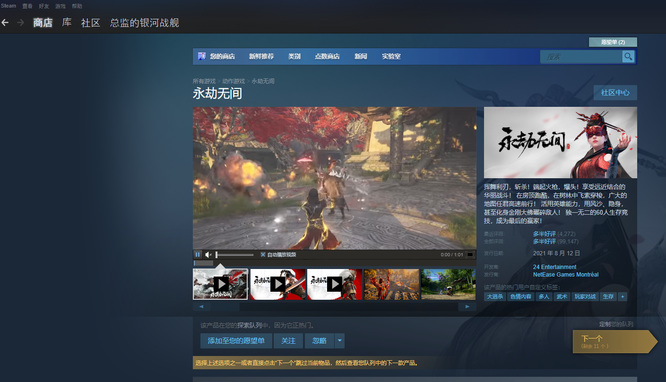666x382 pixels.
Task: Click the thumbnail strip scrollbar handle
Action: pyautogui.click(x=225, y=306)
